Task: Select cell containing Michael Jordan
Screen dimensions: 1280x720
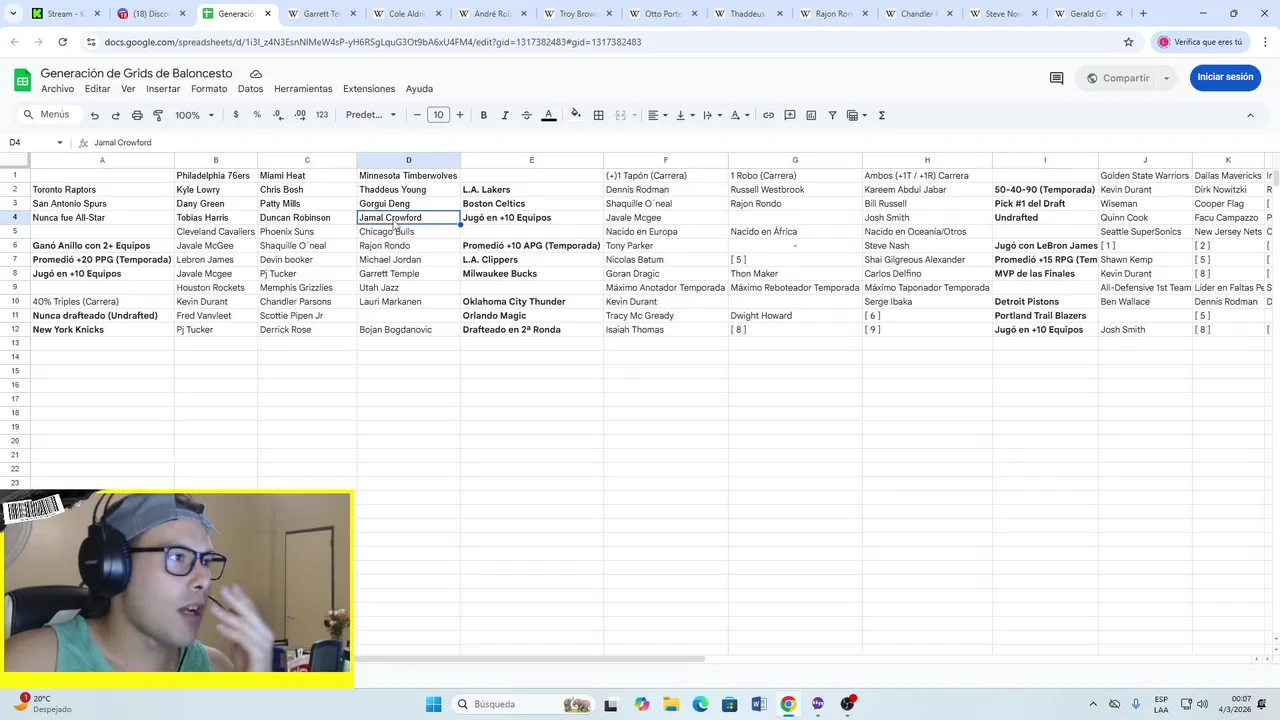Action: point(408,260)
